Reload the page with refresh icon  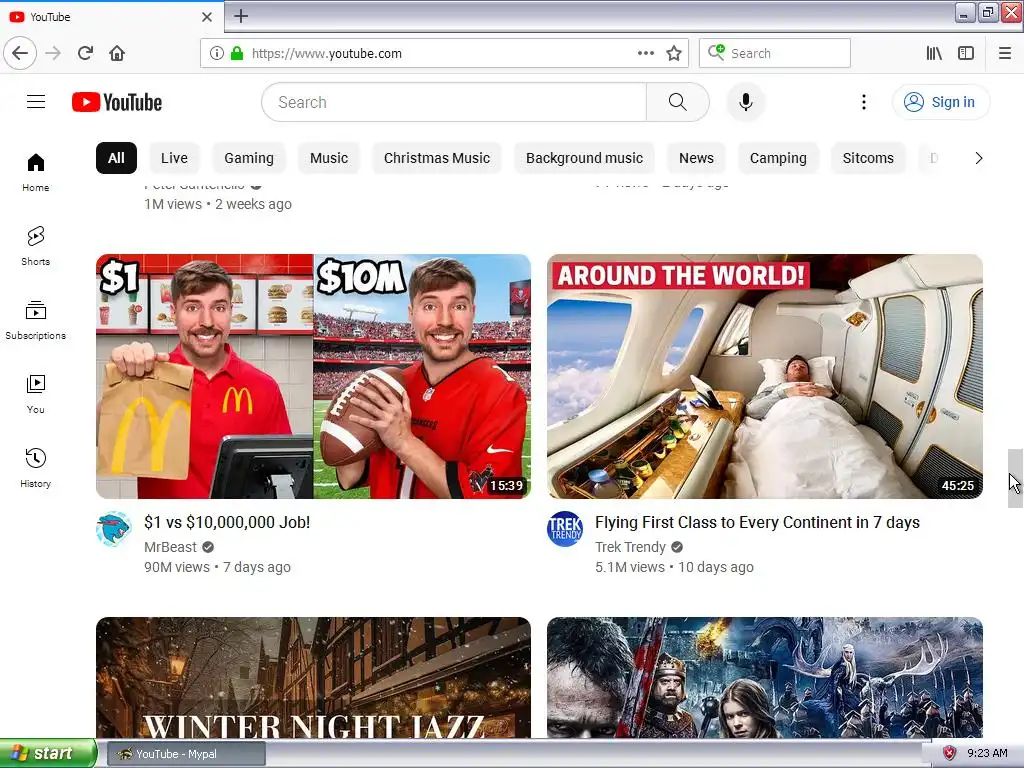[86, 53]
